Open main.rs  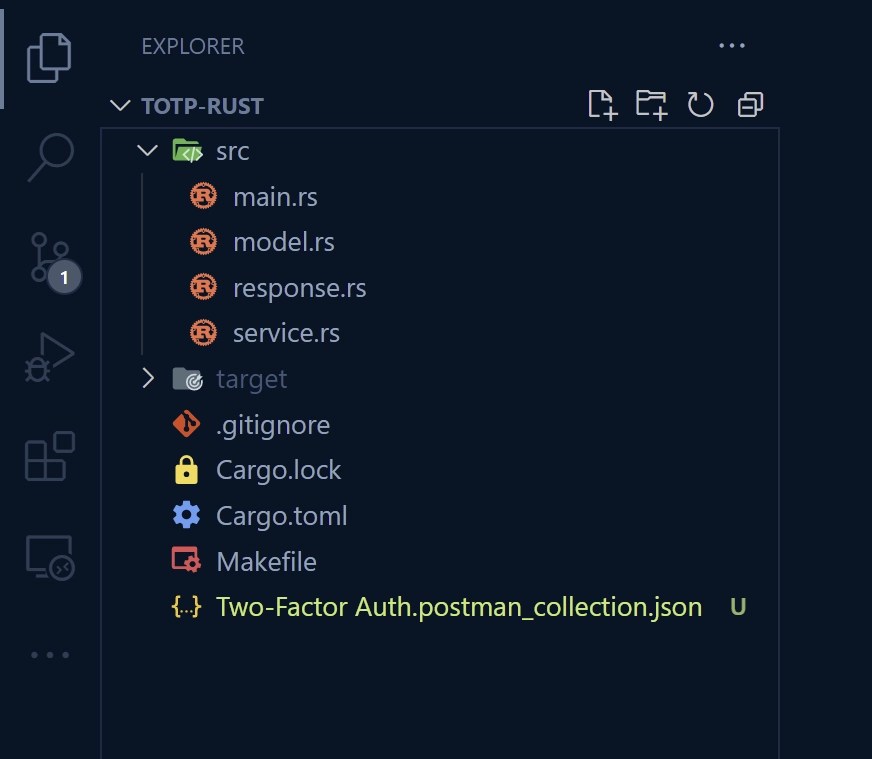point(275,196)
